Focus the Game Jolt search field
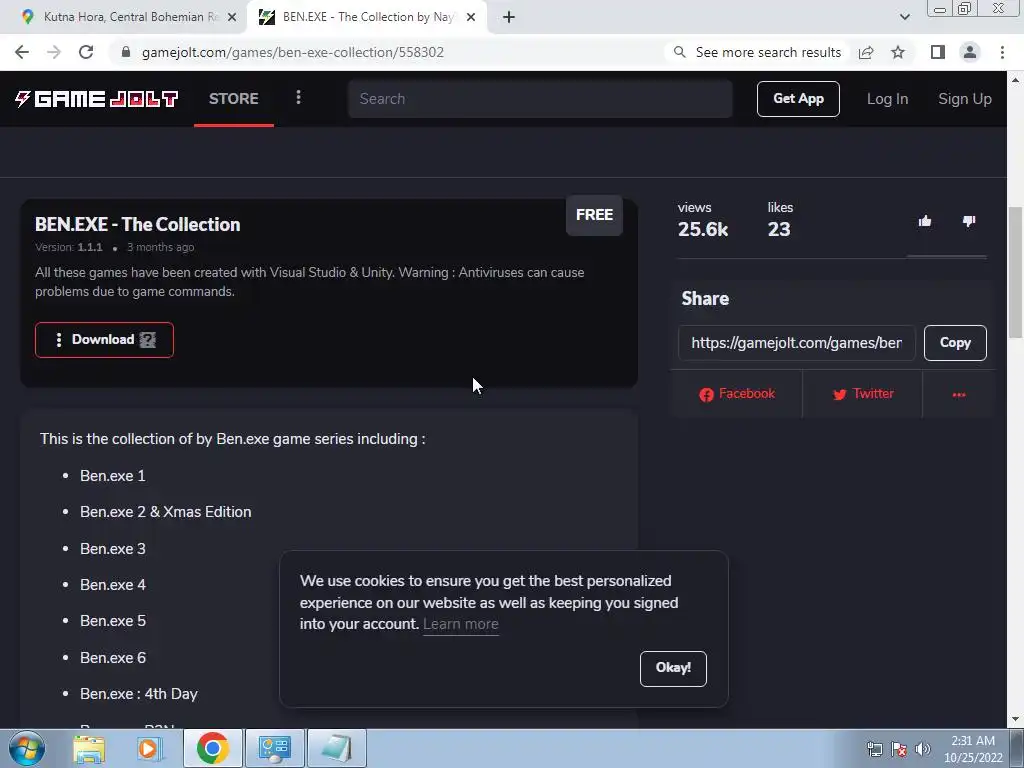The image size is (1024, 768). click(540, 99)
